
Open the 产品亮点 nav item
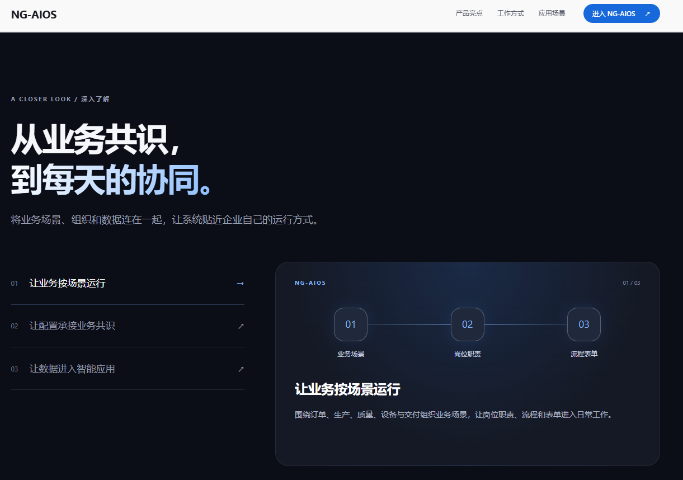coord(469,13)
